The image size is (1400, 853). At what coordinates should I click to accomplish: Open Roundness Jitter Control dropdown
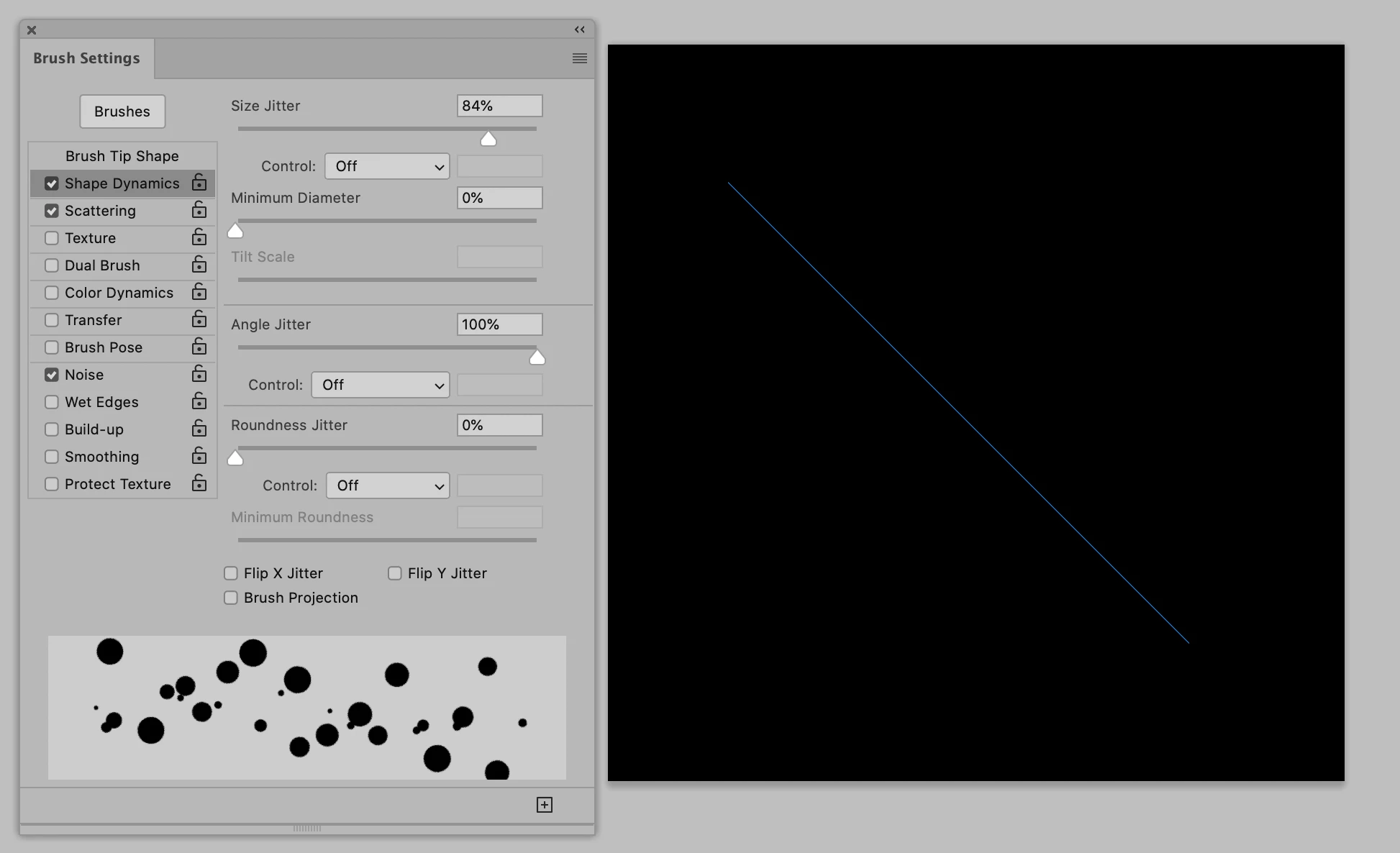coord(388,485)
